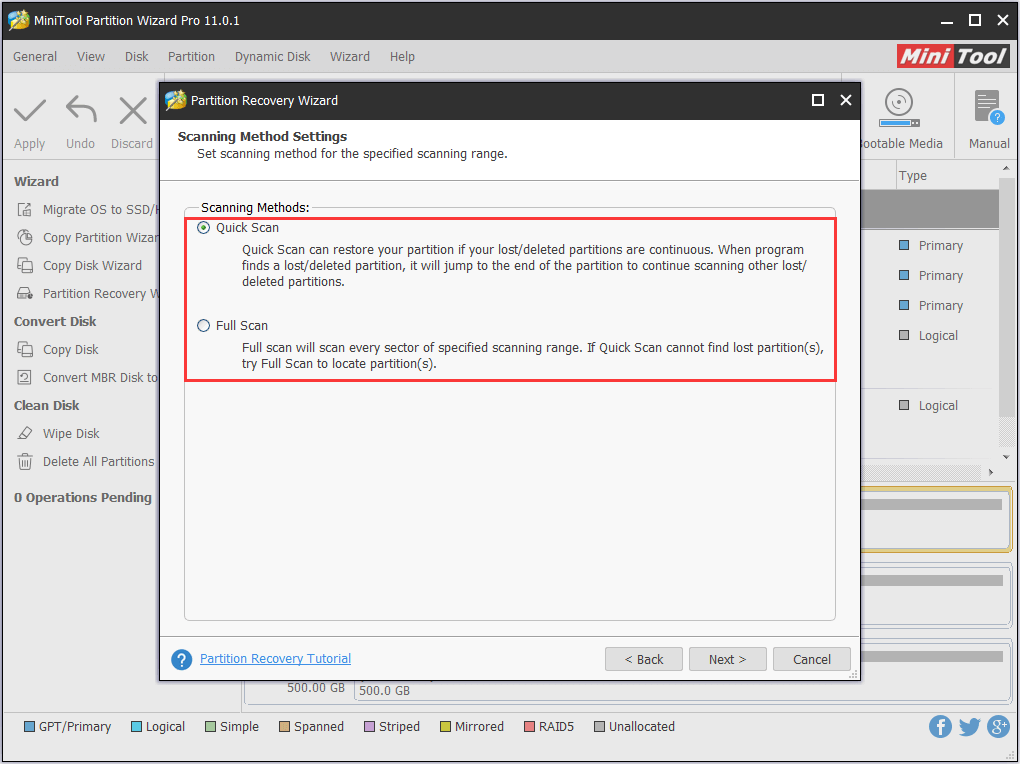Click the Logical legend swatch
This screenshot has width=1020, height=764.
click(137, 726)
